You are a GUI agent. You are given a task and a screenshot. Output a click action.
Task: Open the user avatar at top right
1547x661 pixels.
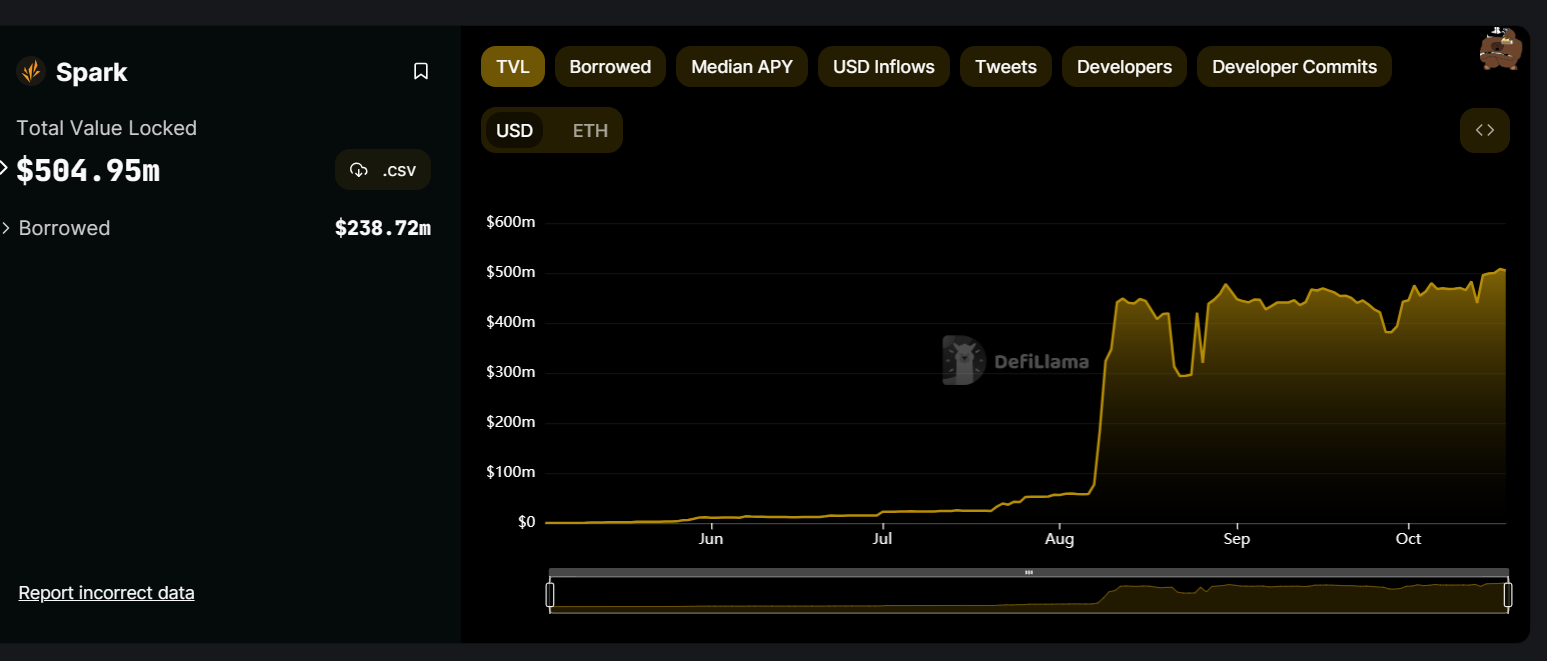point(1500,48)
